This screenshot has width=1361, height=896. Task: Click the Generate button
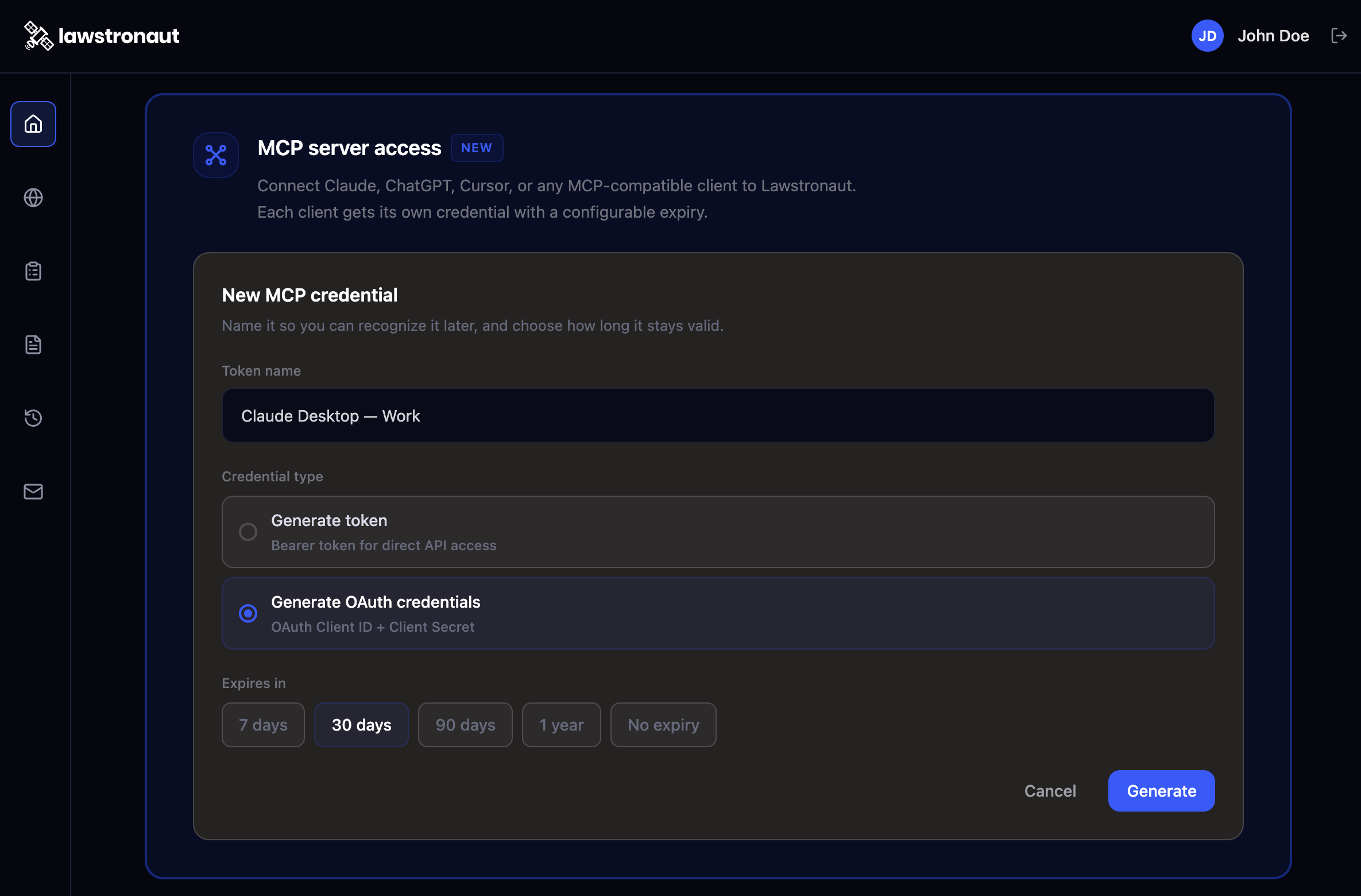pyautogui.click(x=1162, y=791)
